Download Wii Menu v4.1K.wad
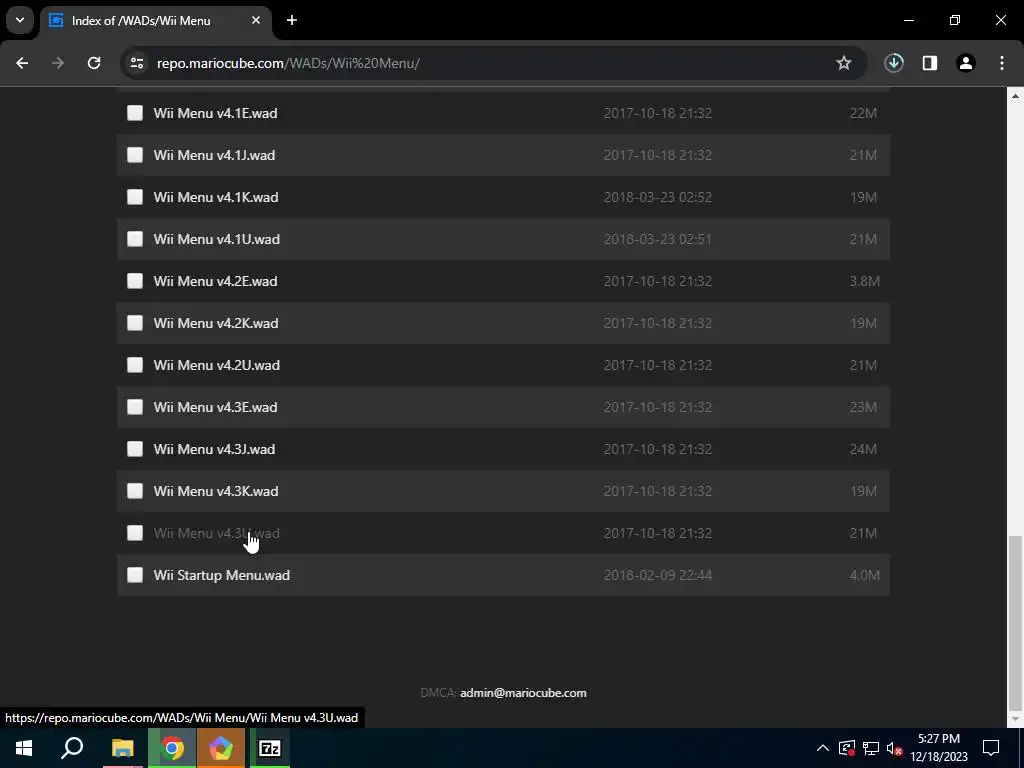This screenshot has width=1024, height=768. point(216,197)
